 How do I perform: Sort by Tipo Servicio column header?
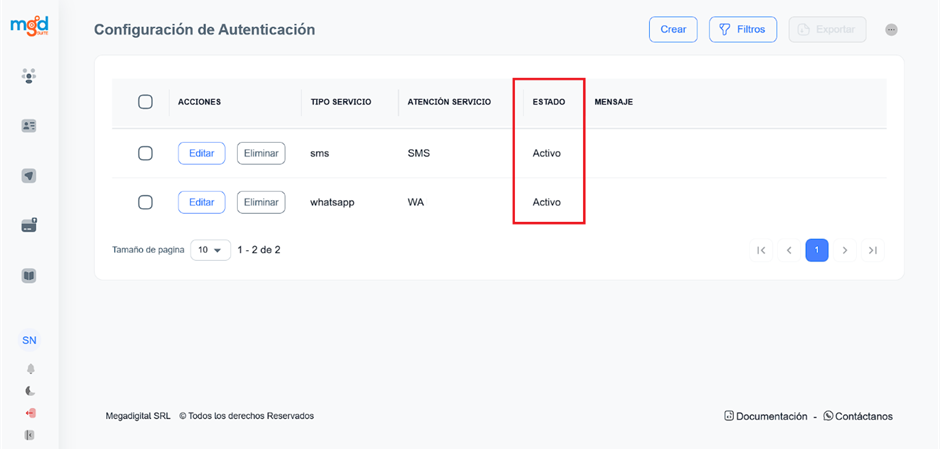[340, 102]
